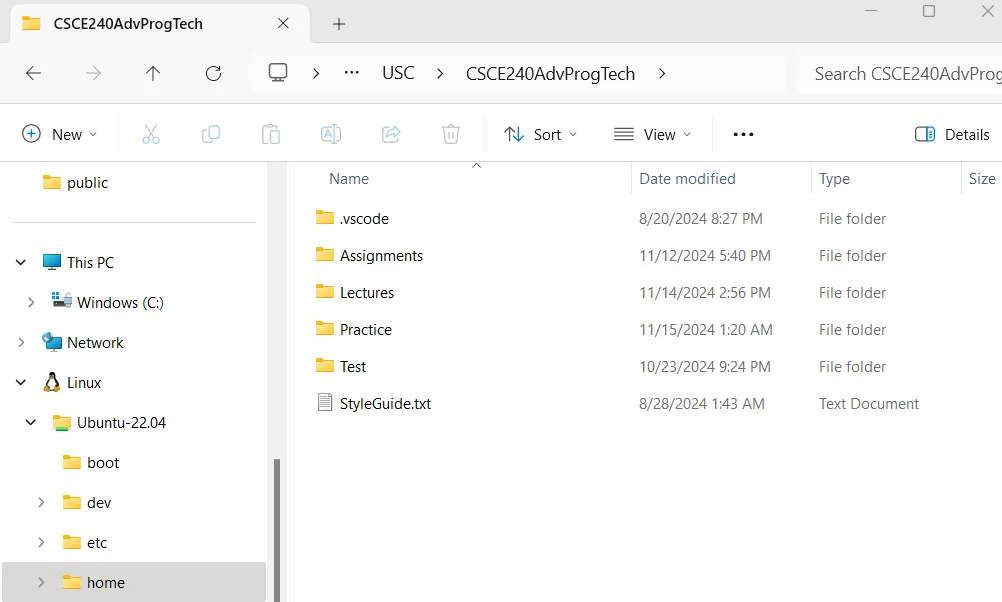Select the Rename icon

(x=331, y=133)
